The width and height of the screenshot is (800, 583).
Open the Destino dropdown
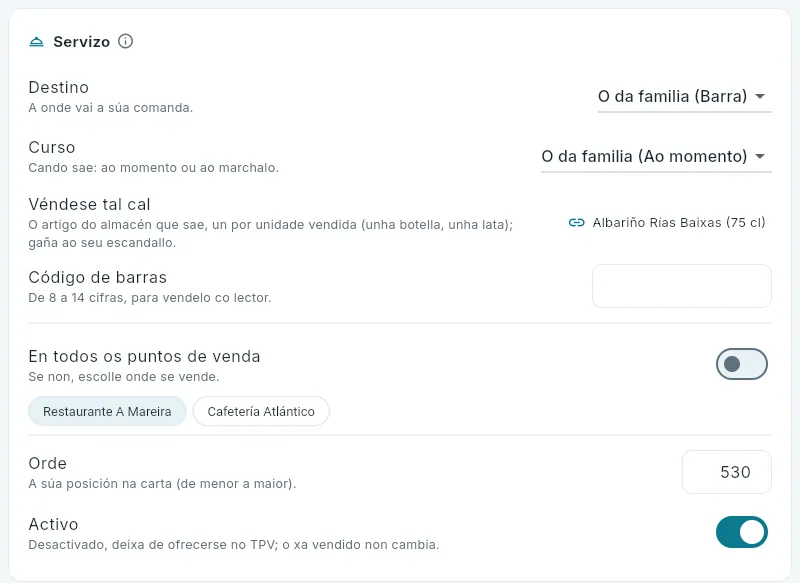coord(684,96)
